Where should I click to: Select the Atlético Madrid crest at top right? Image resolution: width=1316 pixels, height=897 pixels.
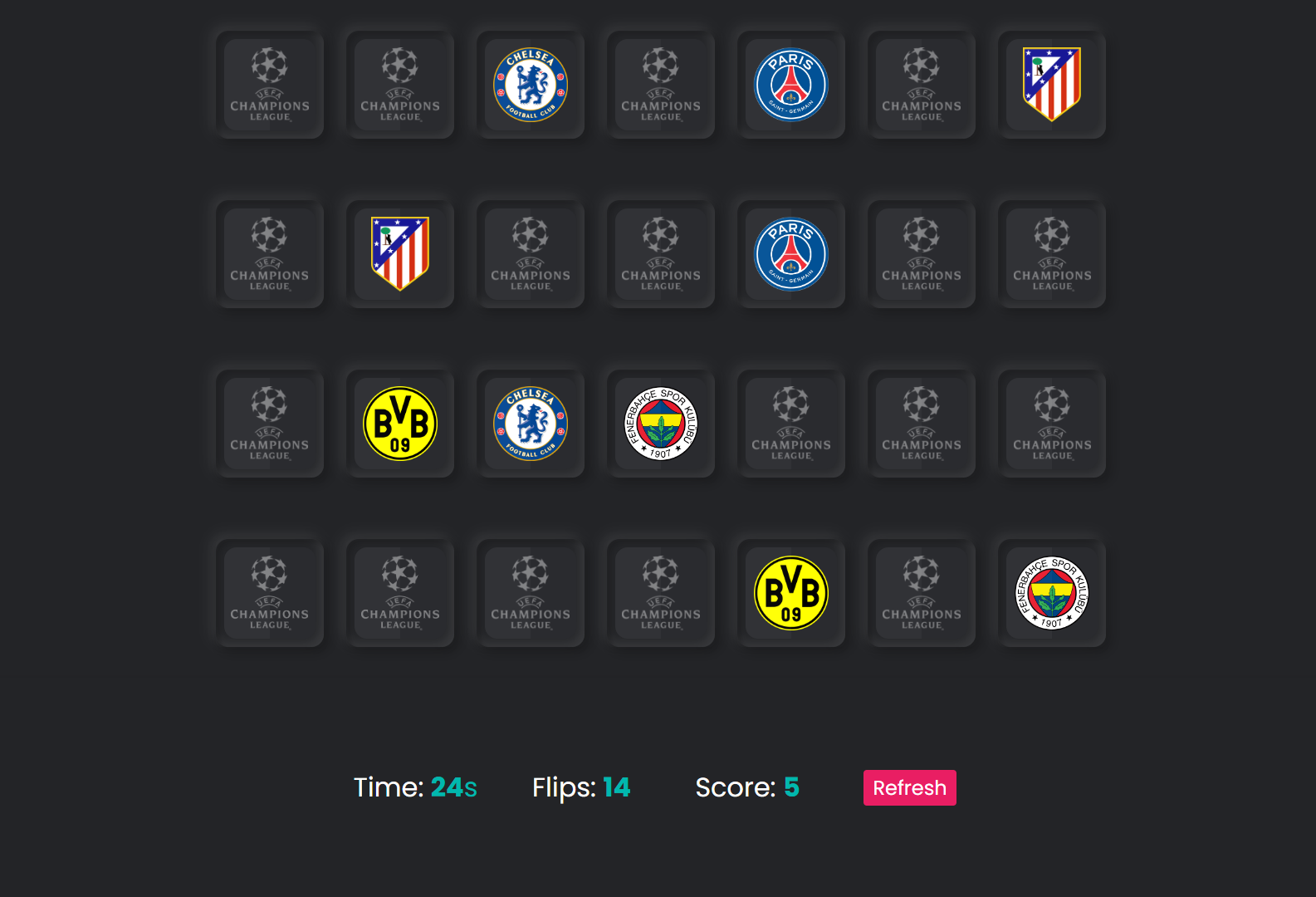[x=1051, y=83]
